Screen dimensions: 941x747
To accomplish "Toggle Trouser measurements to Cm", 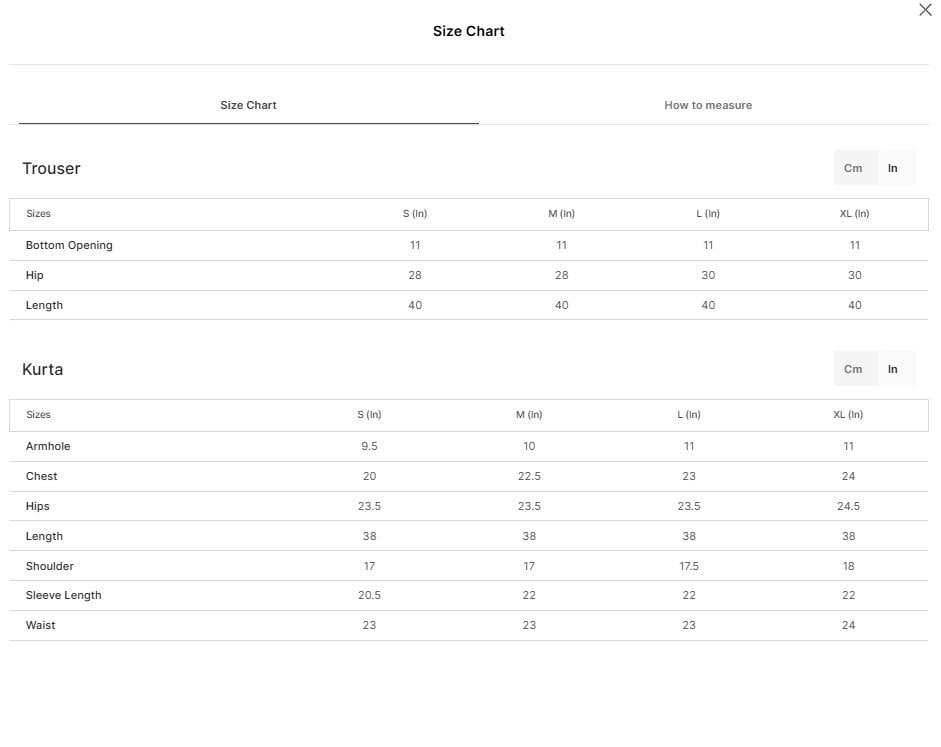I will tap(853, 168).
